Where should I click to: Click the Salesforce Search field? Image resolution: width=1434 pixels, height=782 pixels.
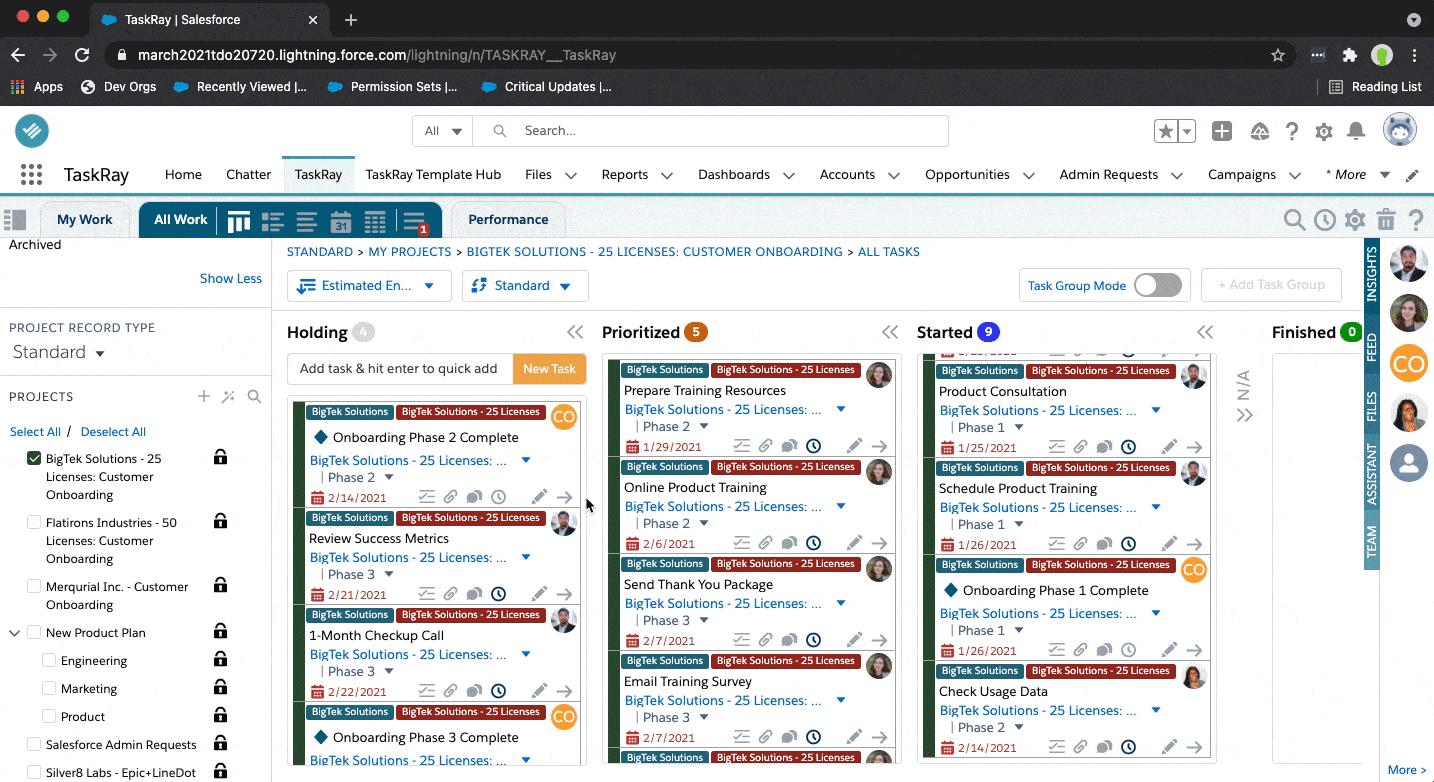[x=710, y=131]
